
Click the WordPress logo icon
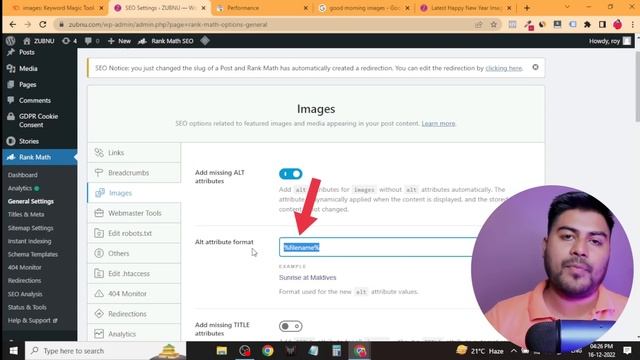[11, 41]
